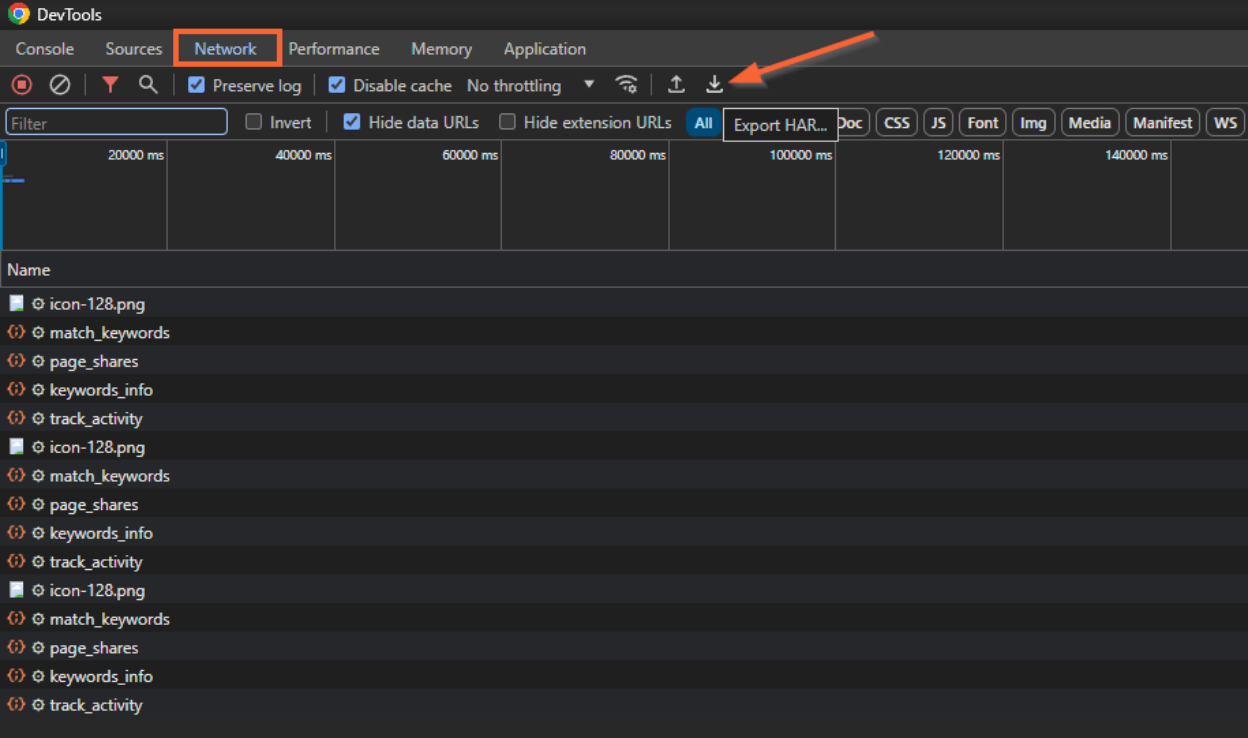Viewport: 1248px width, 738px height.
Task: Click the timeline overview at 100000 ms
Action: pos(801,155)
